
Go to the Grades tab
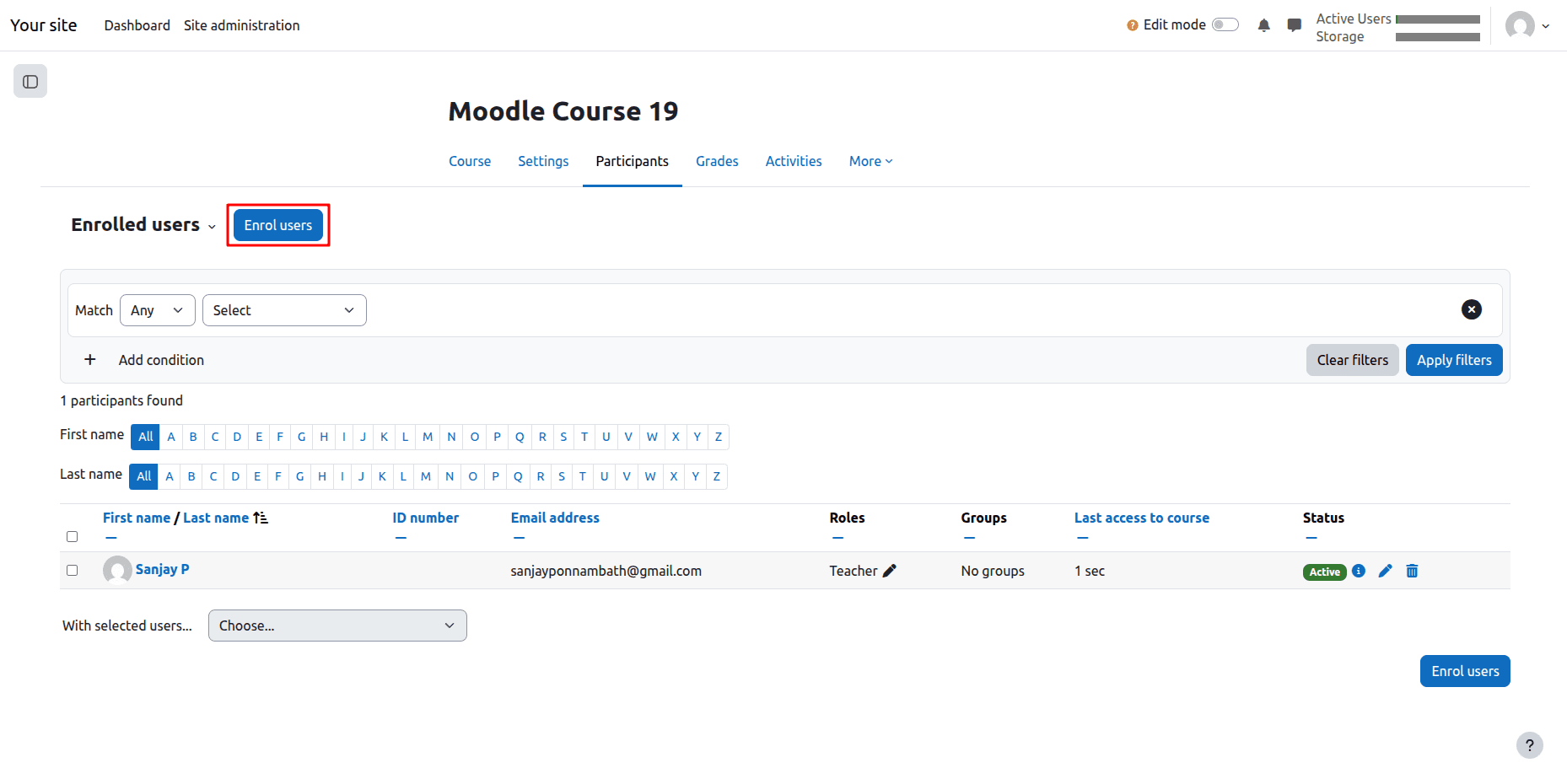pyautogui.click(x=717, y=161)
